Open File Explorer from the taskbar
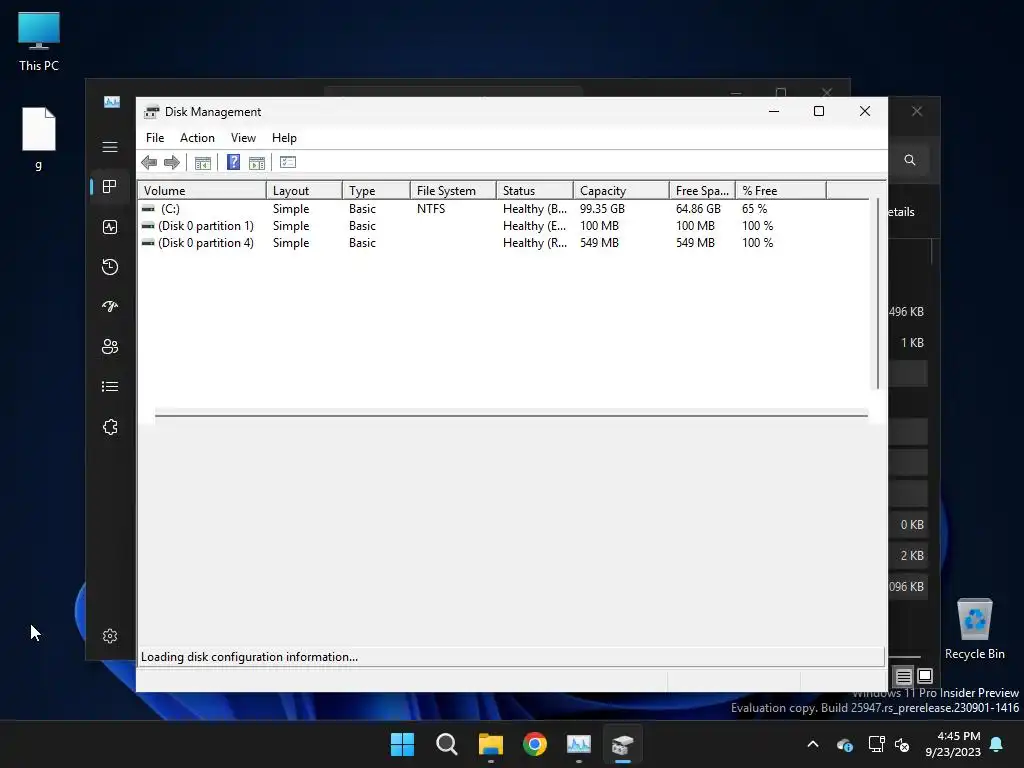 490,744
